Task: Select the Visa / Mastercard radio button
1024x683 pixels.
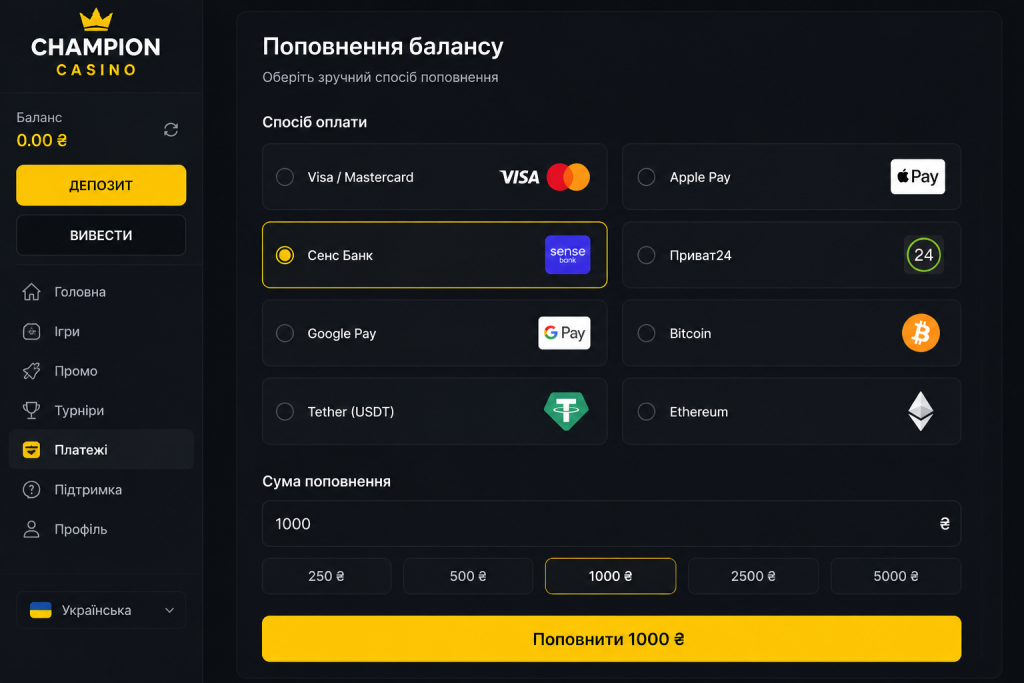Action: click(x=285, y=177)
